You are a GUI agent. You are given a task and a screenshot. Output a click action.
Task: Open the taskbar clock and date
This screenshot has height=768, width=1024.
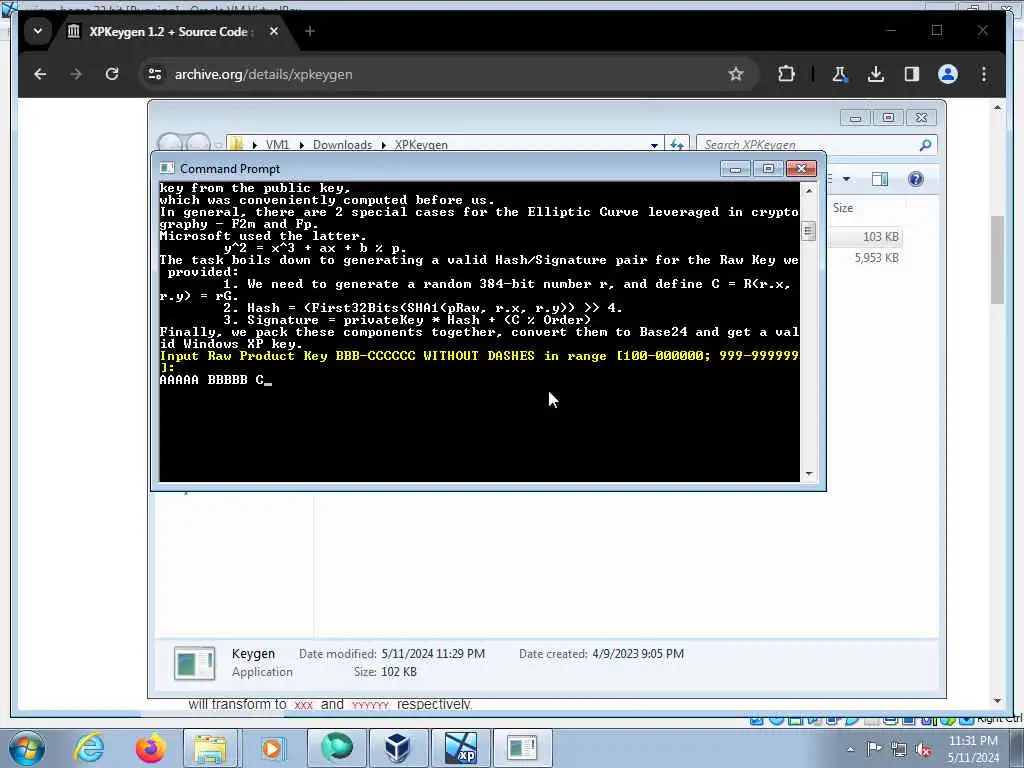973,749
